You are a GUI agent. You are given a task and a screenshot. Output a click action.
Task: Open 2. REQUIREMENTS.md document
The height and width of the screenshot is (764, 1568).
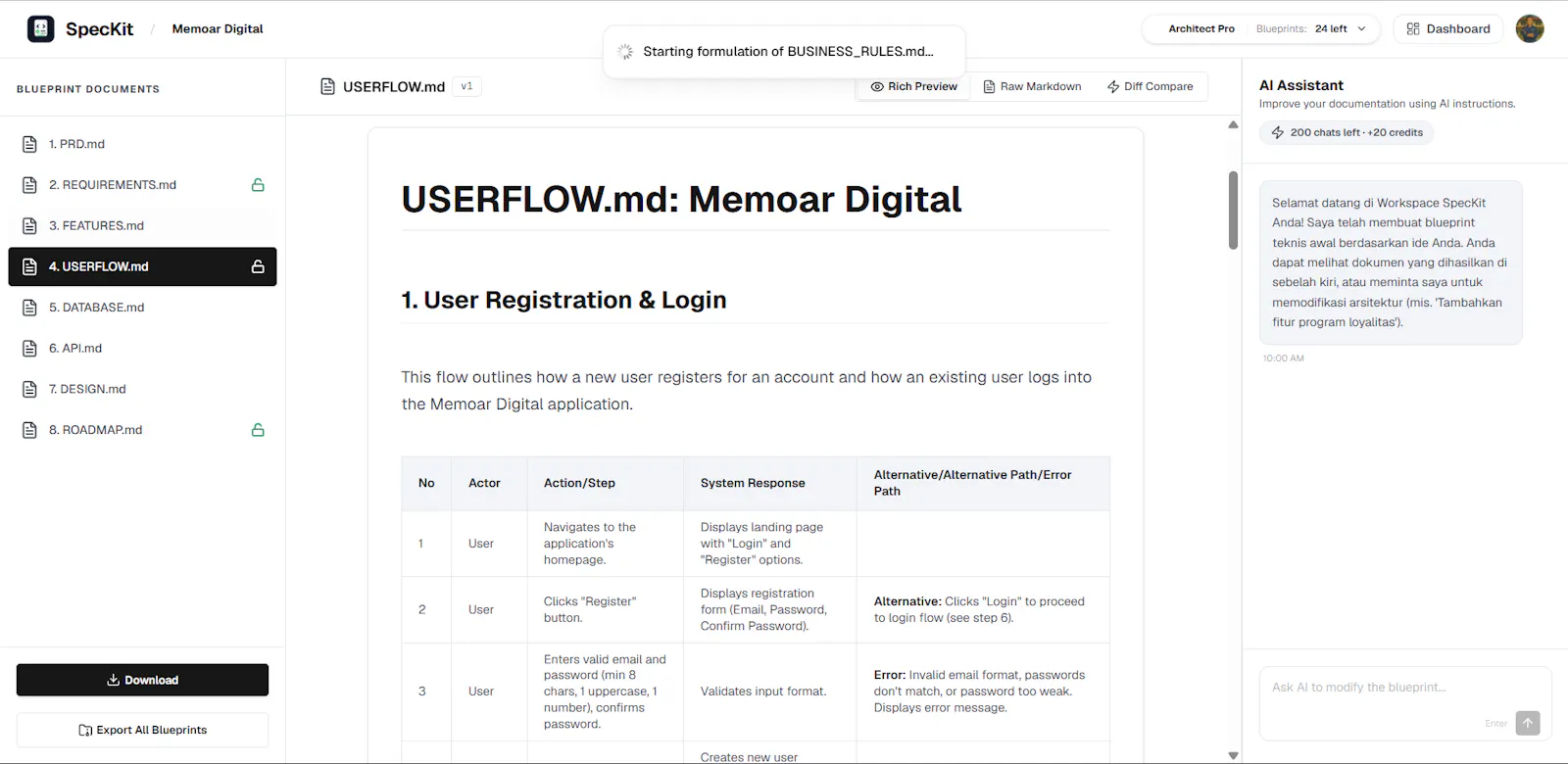coord(142,185)
